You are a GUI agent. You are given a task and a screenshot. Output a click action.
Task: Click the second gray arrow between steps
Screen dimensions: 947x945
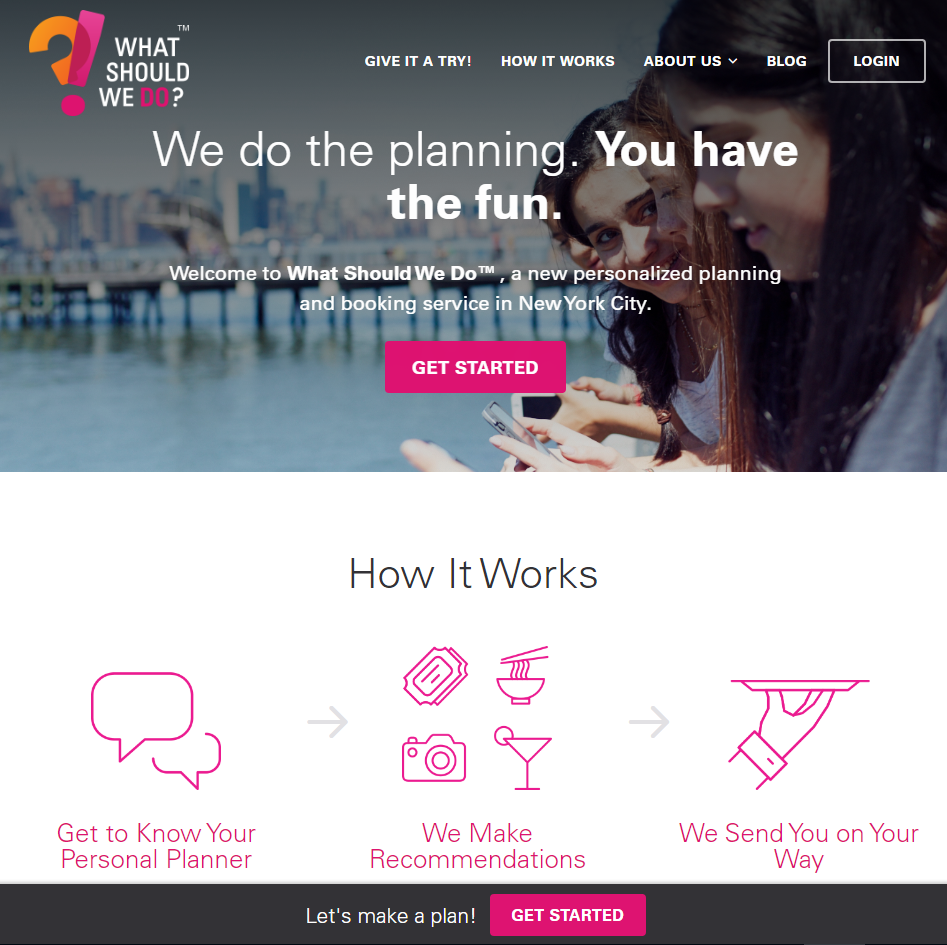tap(649, 721)
